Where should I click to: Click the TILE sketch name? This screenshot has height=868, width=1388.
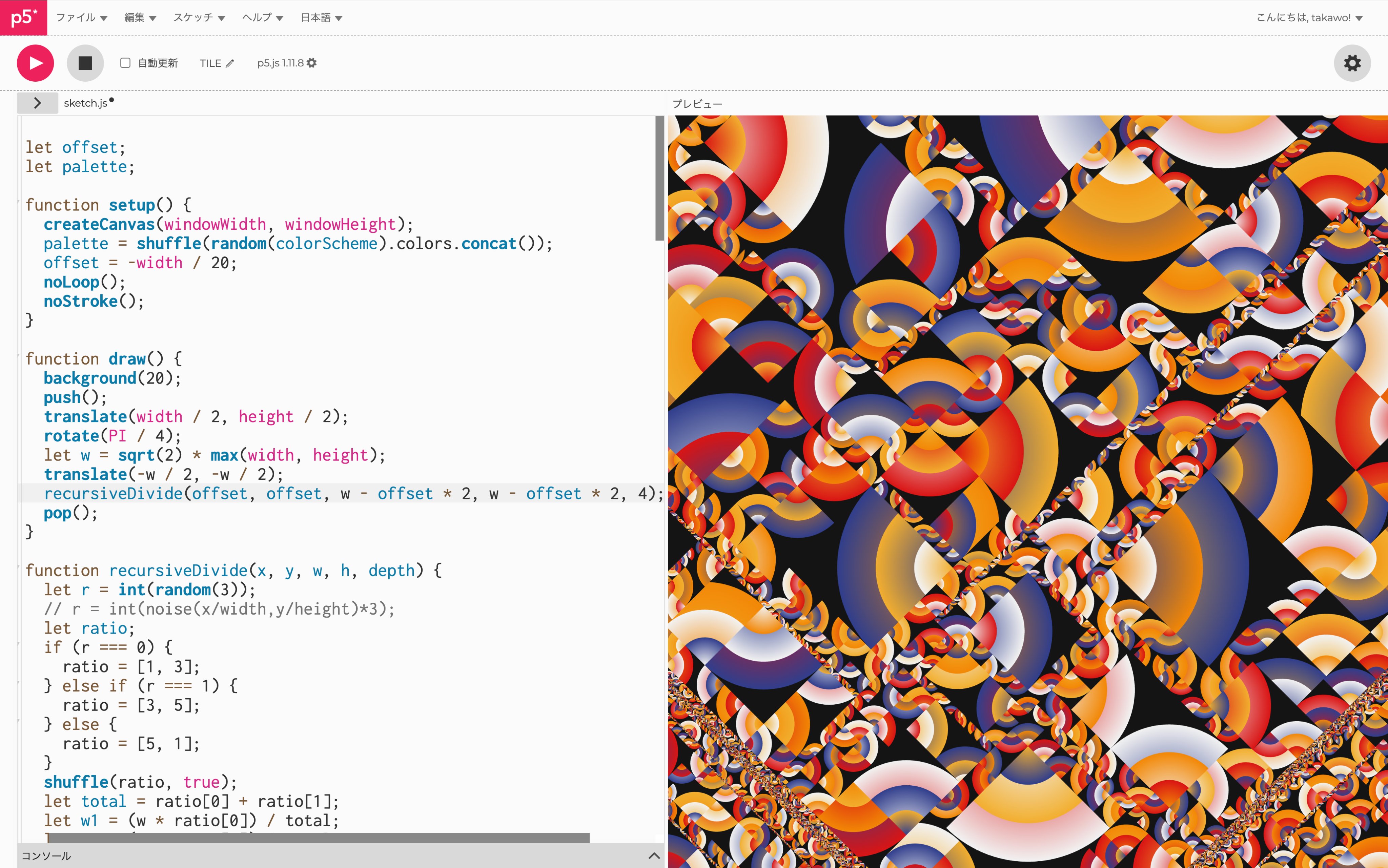(x=210, y=63)
